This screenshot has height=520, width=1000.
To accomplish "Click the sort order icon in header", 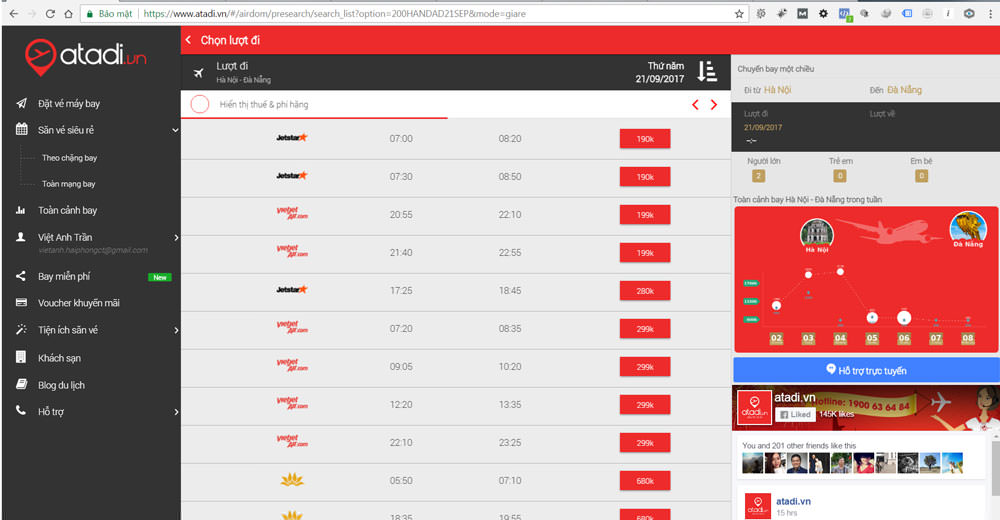I will point(707,71).
